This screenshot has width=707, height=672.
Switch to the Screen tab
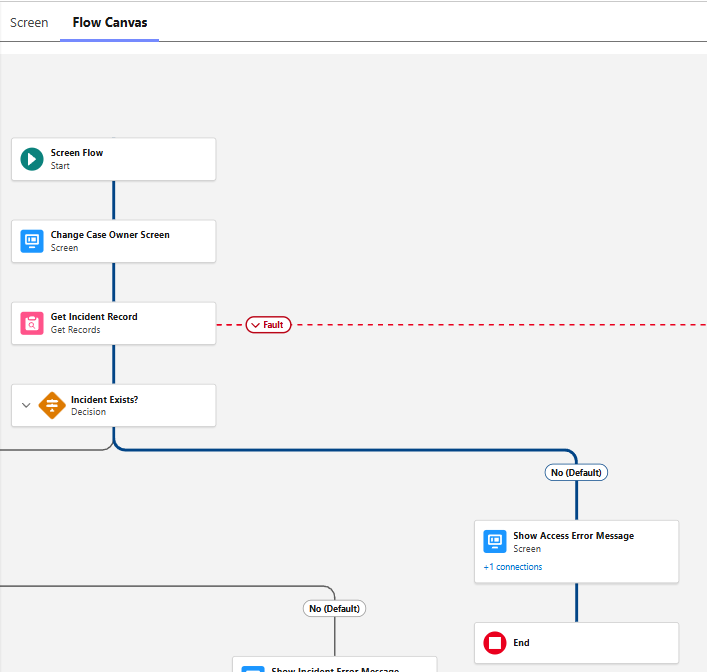tap(29, 23)
